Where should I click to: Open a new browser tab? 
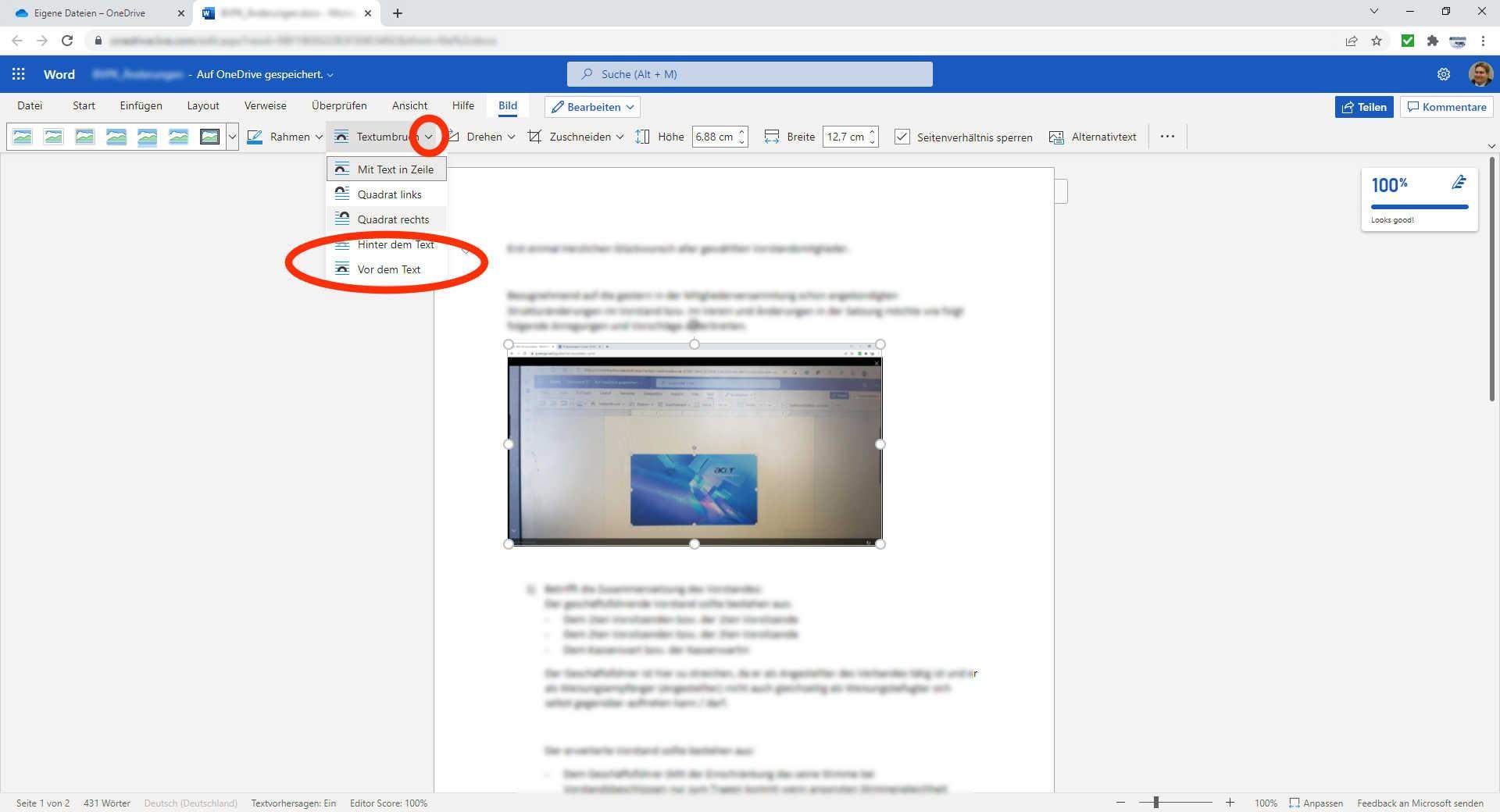pos(398,13)
